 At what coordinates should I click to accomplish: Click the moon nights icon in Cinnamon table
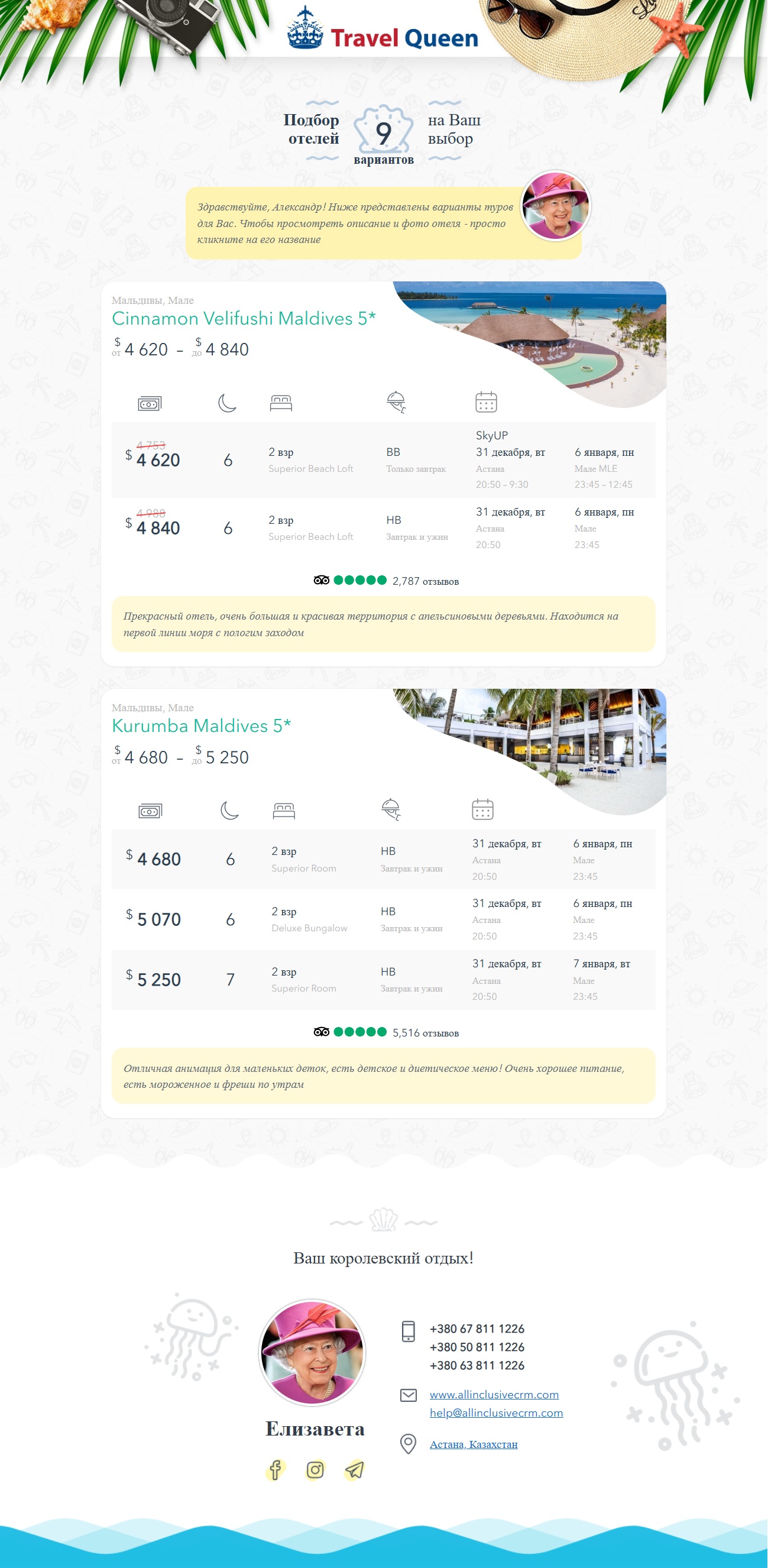(x=227, y=403)
